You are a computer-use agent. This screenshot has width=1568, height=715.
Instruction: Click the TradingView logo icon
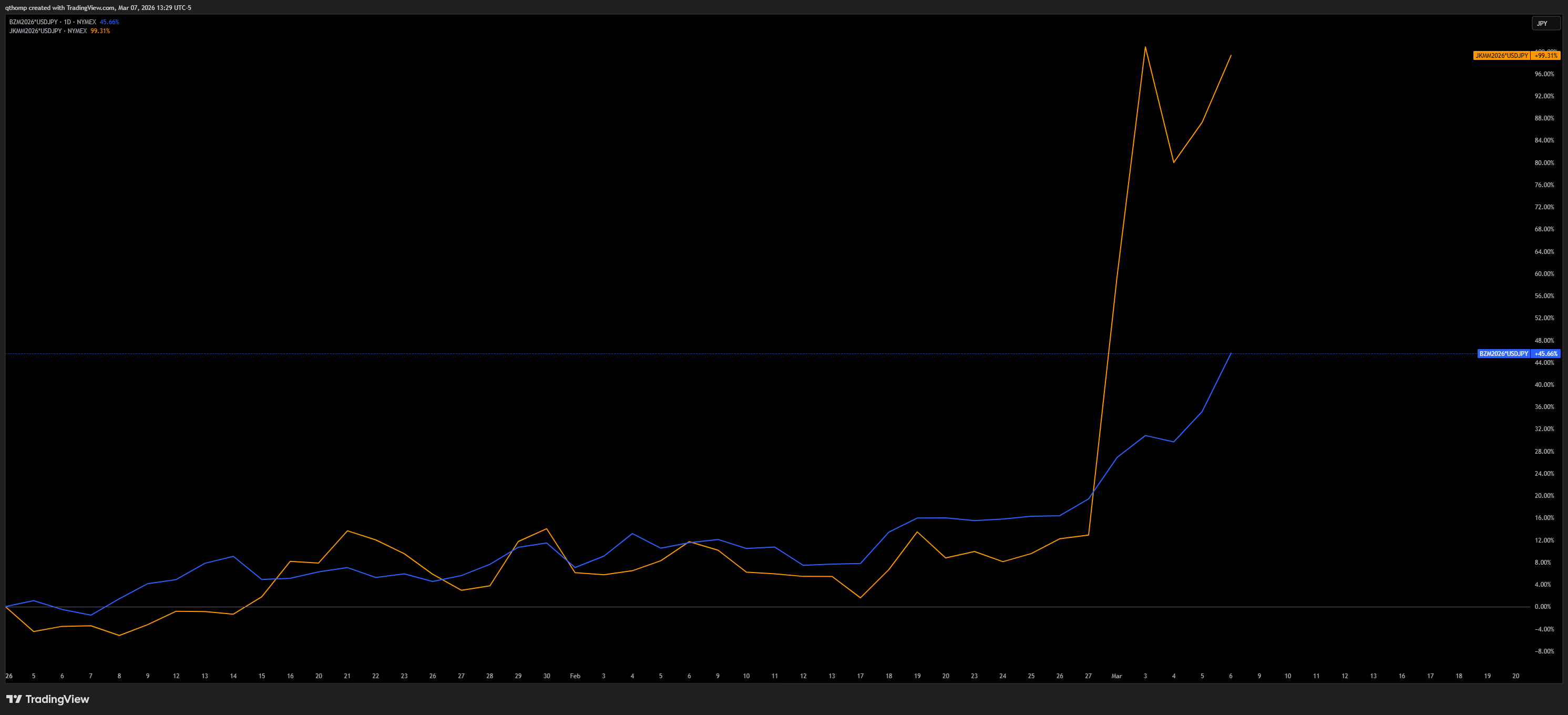pos(14,699)
